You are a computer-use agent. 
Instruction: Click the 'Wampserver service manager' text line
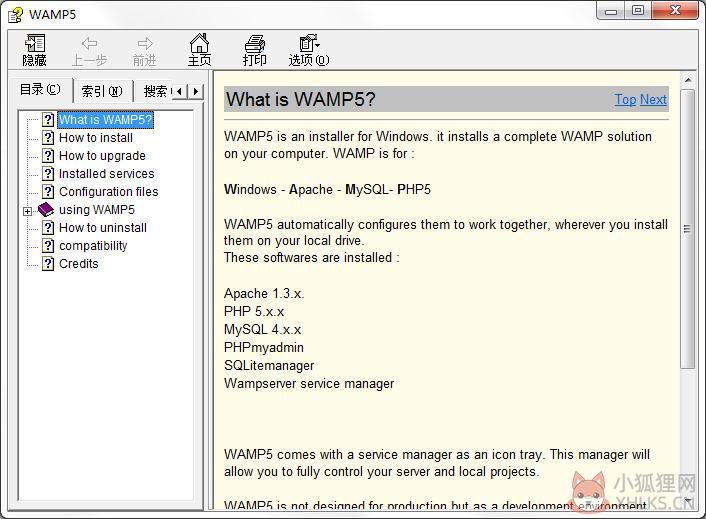click(x=309, y=384)
